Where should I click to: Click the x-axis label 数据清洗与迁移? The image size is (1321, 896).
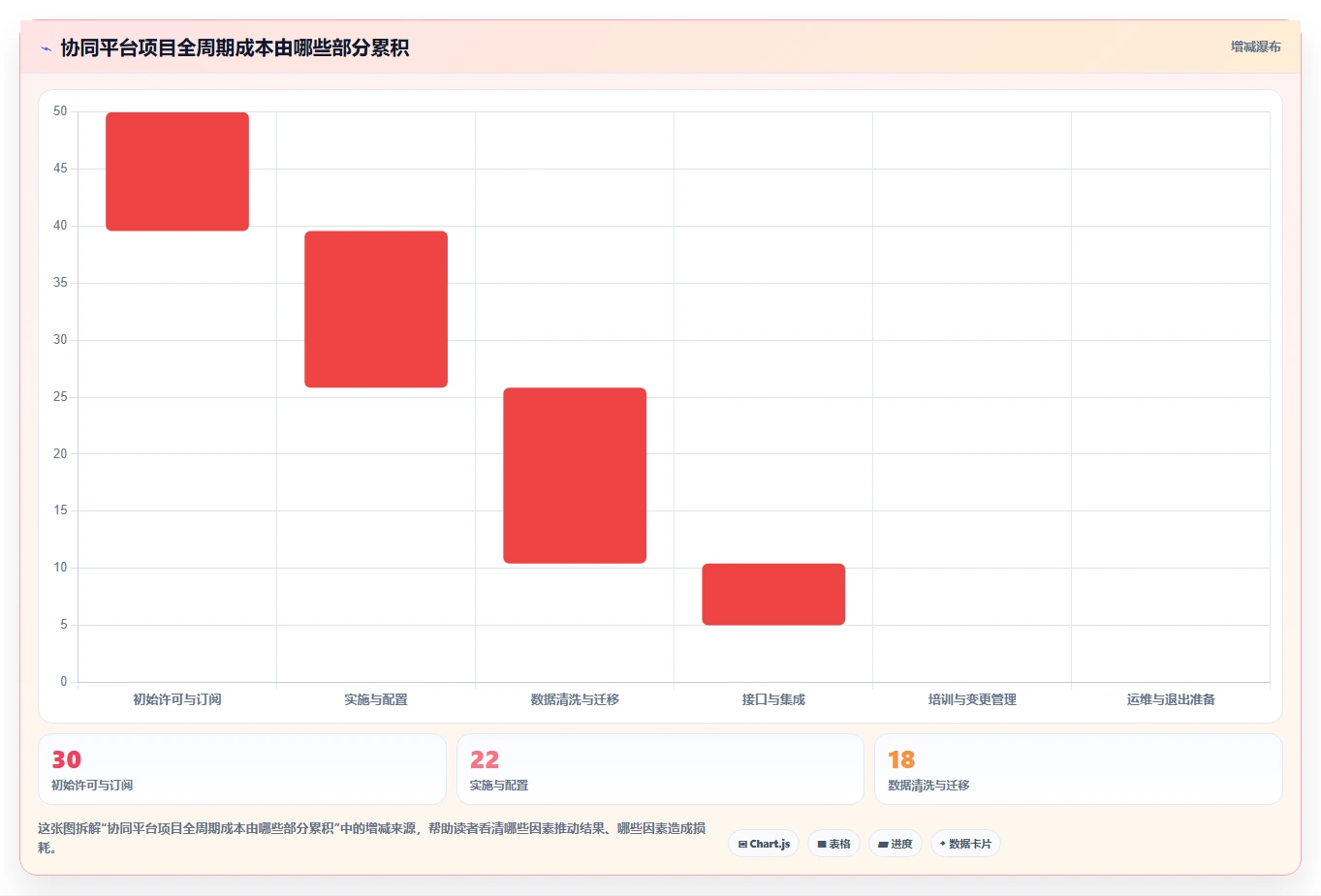click(x=575, y=699)
